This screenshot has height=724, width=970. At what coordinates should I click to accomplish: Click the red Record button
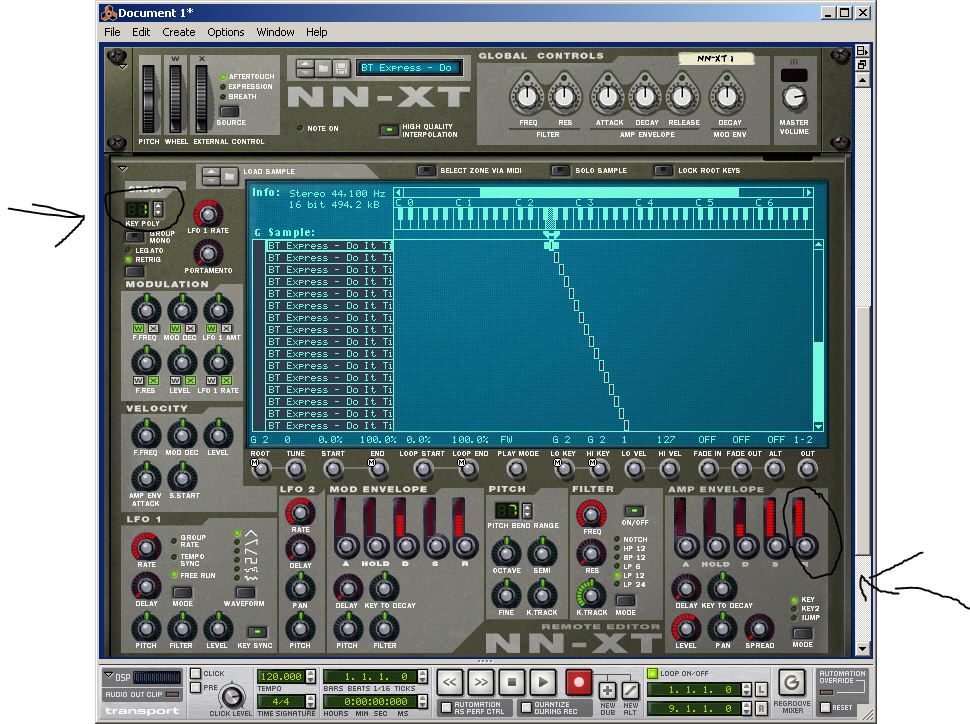[x=578, y=682]
